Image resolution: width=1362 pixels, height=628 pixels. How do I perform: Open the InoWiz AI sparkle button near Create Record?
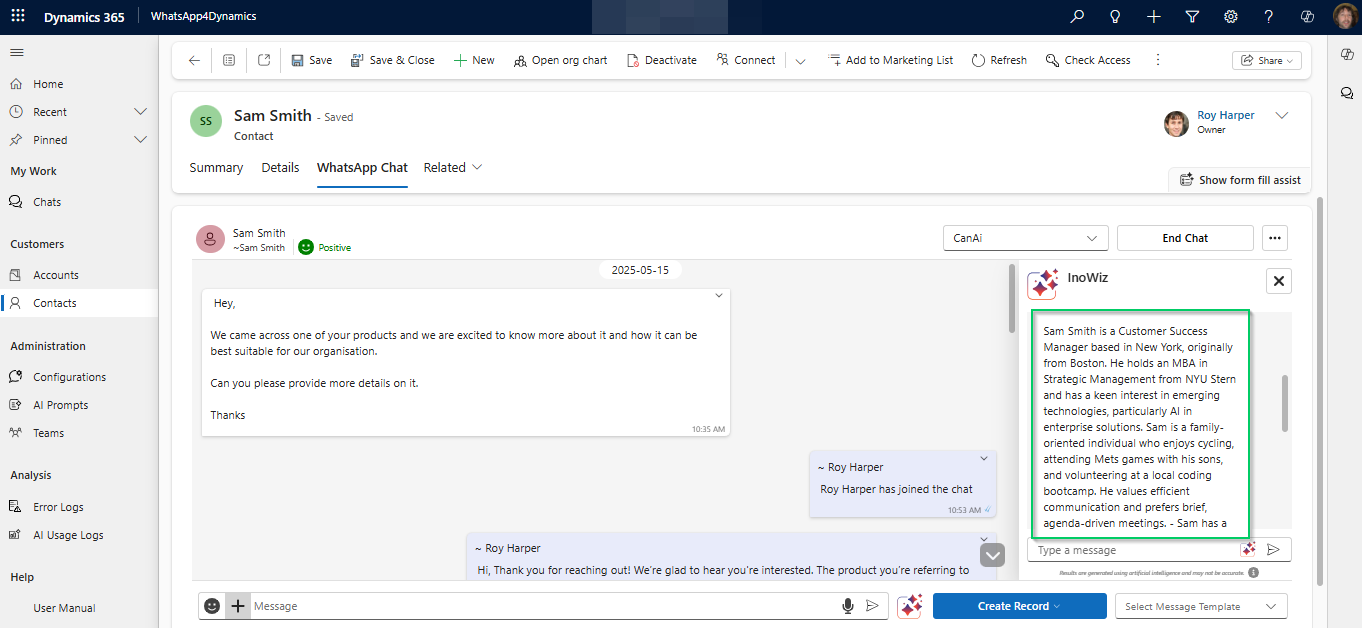[909, 606]
